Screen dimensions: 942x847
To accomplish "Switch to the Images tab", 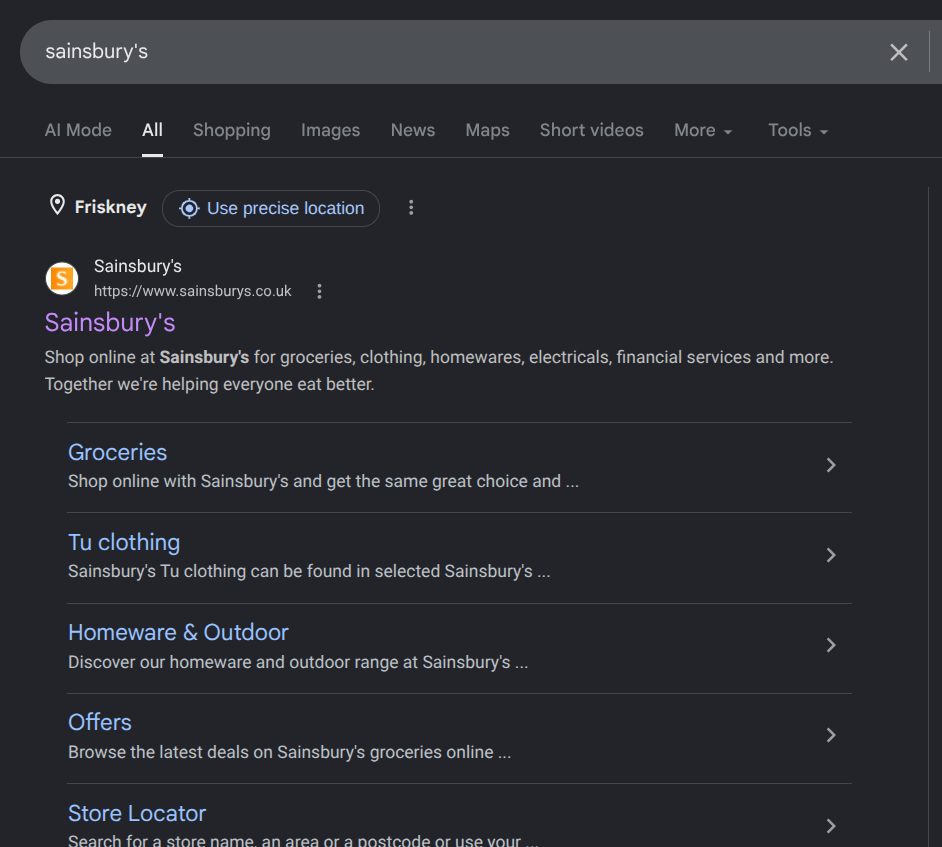I will (330, 130).
